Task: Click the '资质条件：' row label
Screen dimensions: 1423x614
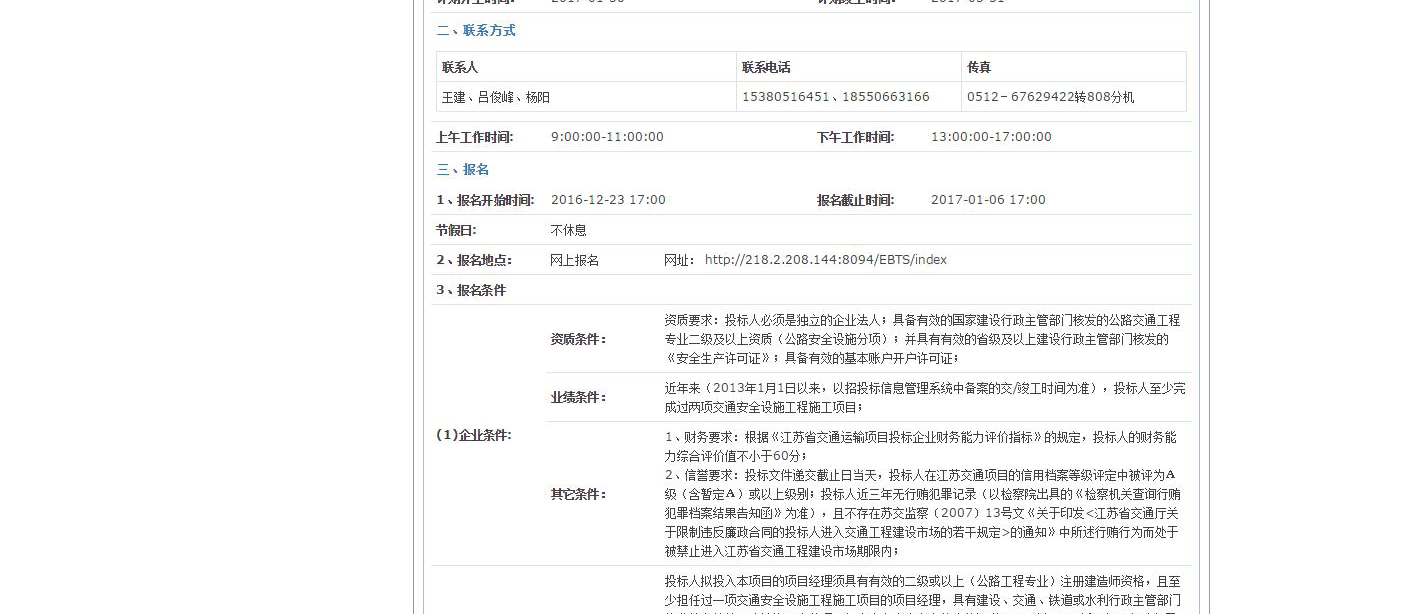Action: 578,339
